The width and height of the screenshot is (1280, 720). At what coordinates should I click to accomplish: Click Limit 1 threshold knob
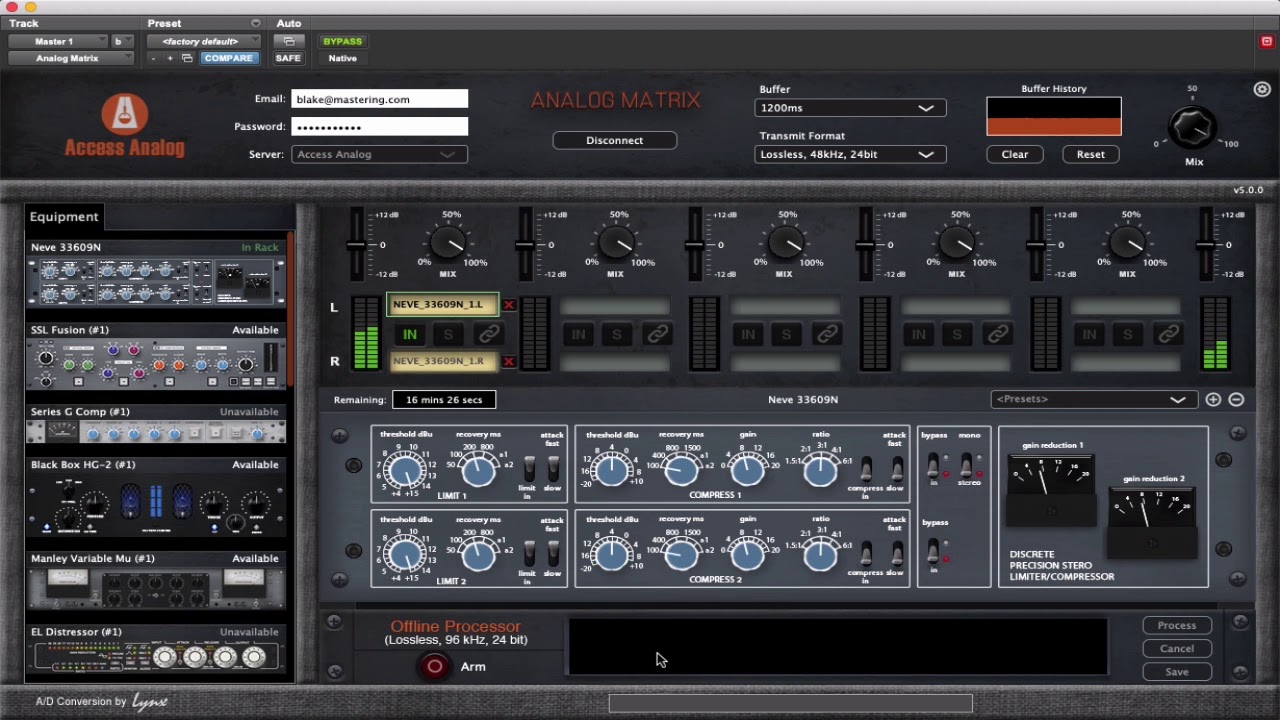405,470
